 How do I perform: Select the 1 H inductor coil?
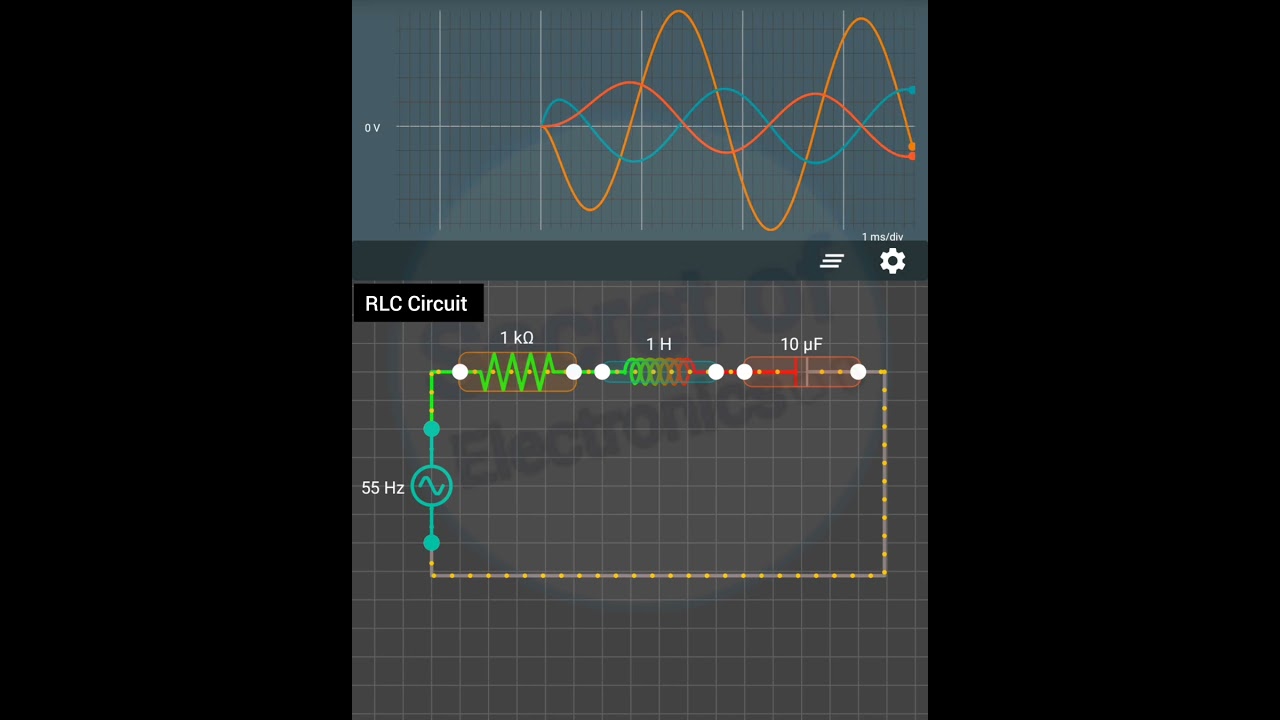click(x=659, y=372)
